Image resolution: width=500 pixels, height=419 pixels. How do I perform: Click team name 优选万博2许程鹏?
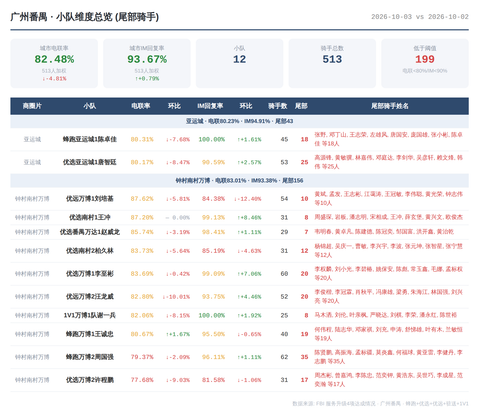(x=89, y=380)
